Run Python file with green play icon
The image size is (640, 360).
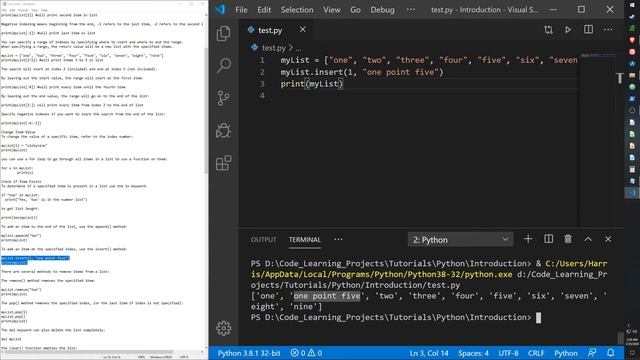(x=568, y=29)
